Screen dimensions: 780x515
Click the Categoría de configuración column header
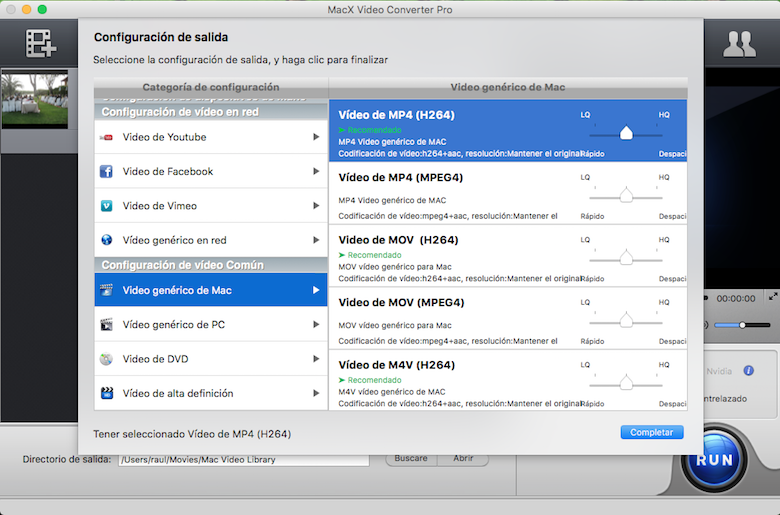pos(211,87)
